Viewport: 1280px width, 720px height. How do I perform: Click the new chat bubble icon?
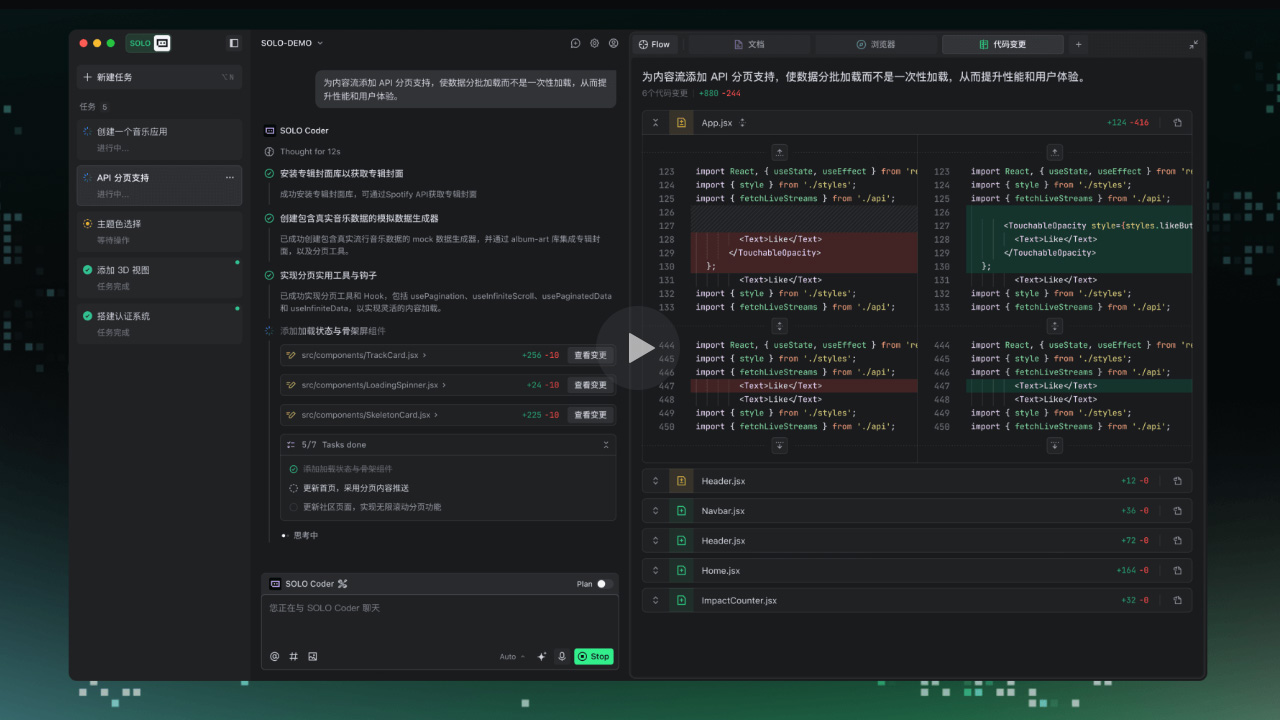coord(575,44)
